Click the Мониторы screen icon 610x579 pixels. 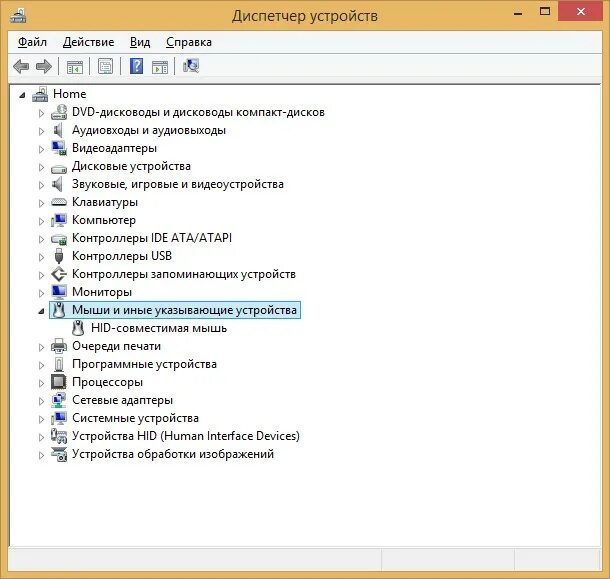coord(59,292)
